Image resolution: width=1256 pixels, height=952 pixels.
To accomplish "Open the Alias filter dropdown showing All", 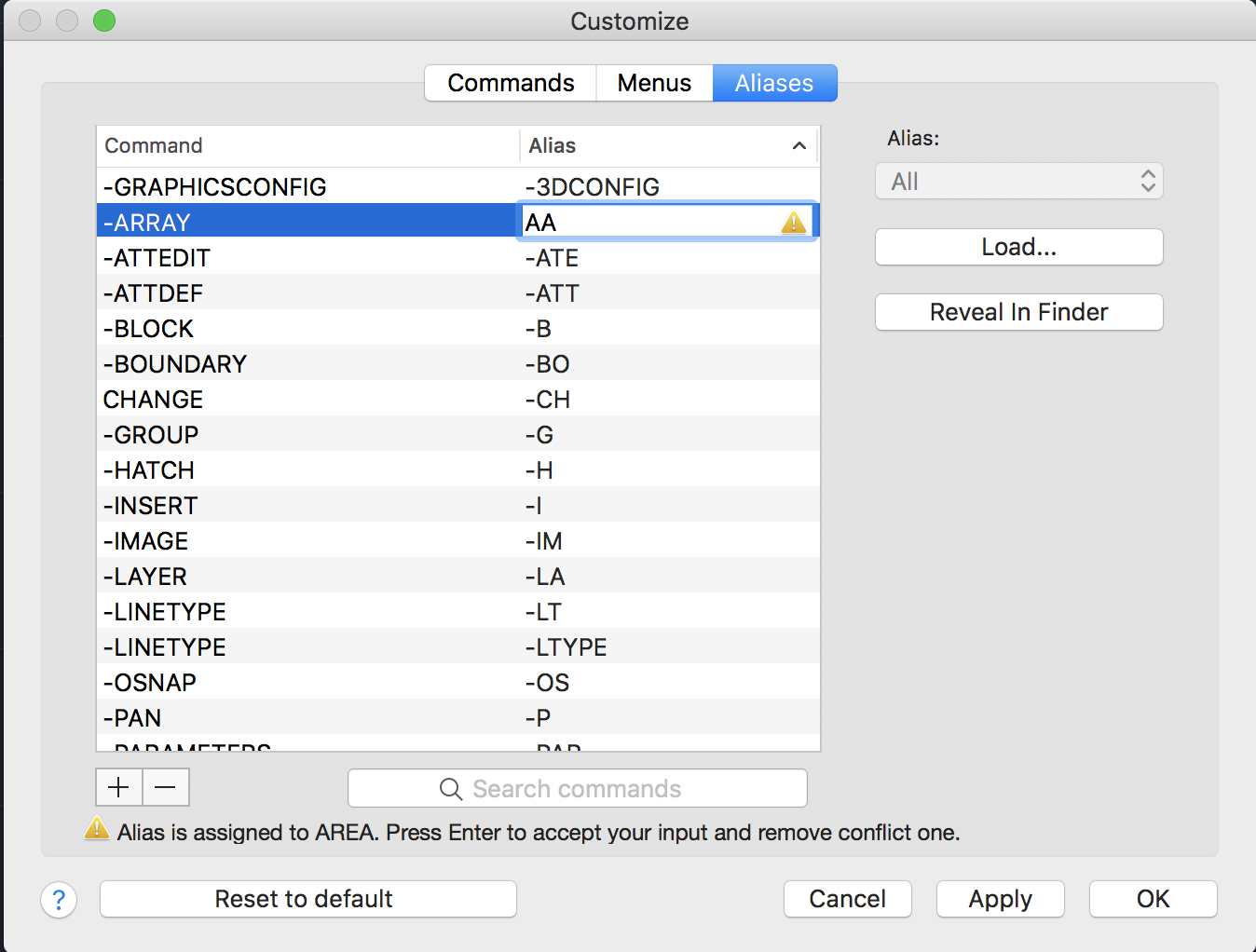I will tap(1019, 182).
